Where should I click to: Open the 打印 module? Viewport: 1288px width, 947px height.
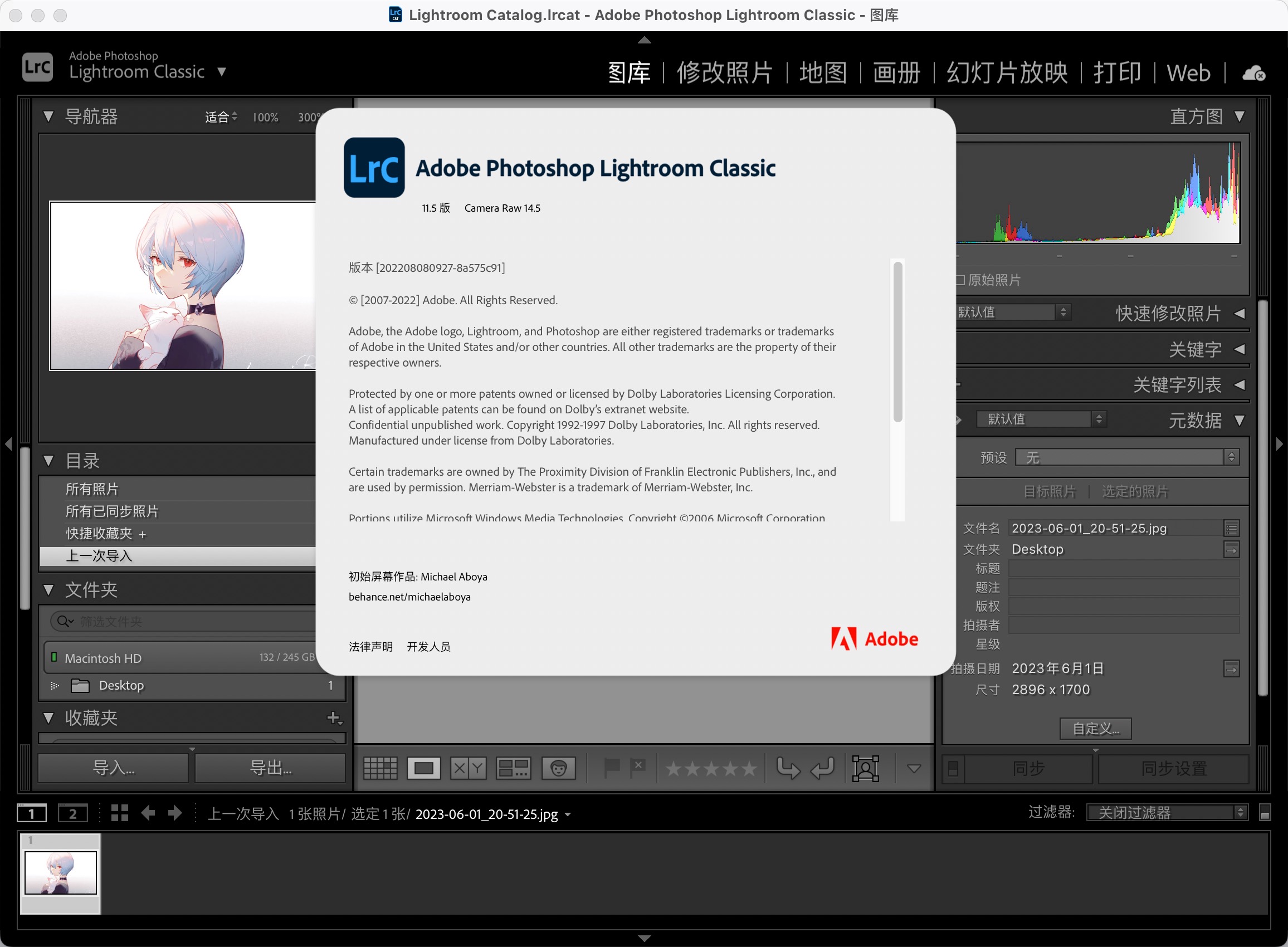pos(1117,73)
